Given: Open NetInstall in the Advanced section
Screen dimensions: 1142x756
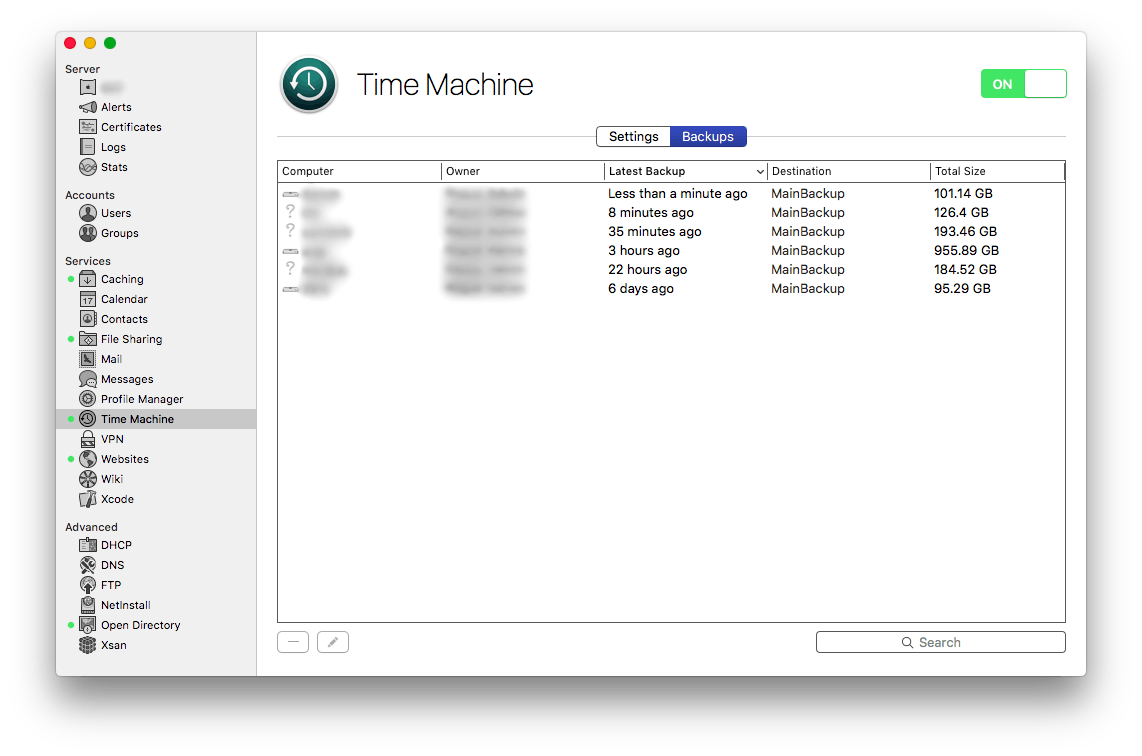Looking at the screenshot, I should click(114, 605).
